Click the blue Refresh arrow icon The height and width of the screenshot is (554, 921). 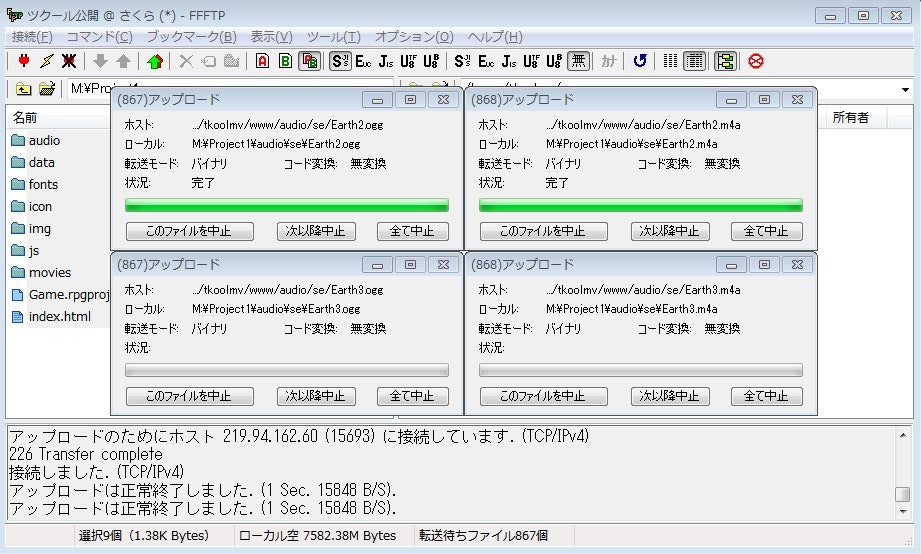click(x=640, y=61)
